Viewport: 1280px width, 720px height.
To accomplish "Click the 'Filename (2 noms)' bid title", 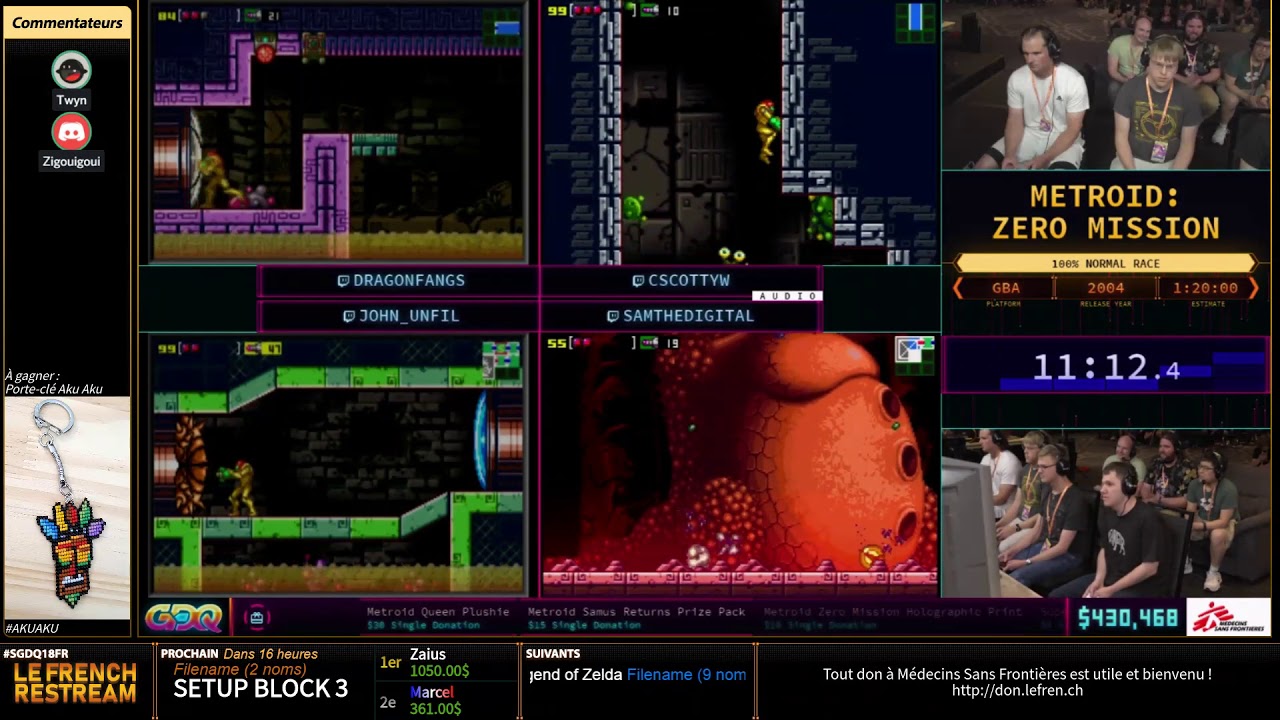I will point(240,670).
